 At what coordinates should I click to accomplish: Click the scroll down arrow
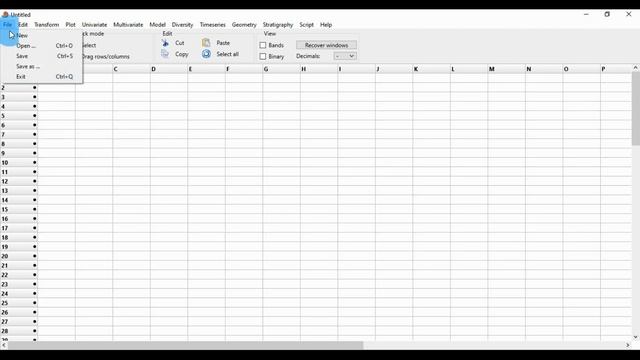click(636, 337)
